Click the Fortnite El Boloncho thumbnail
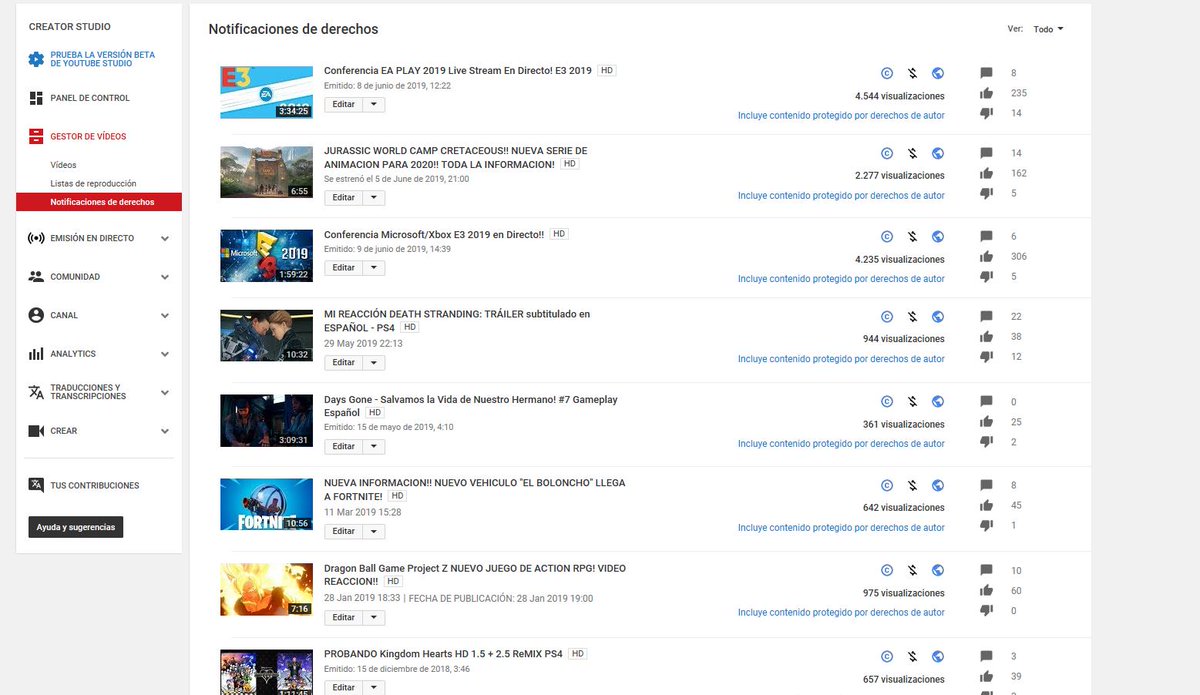1200x695 pixels. tap(266, 504)
